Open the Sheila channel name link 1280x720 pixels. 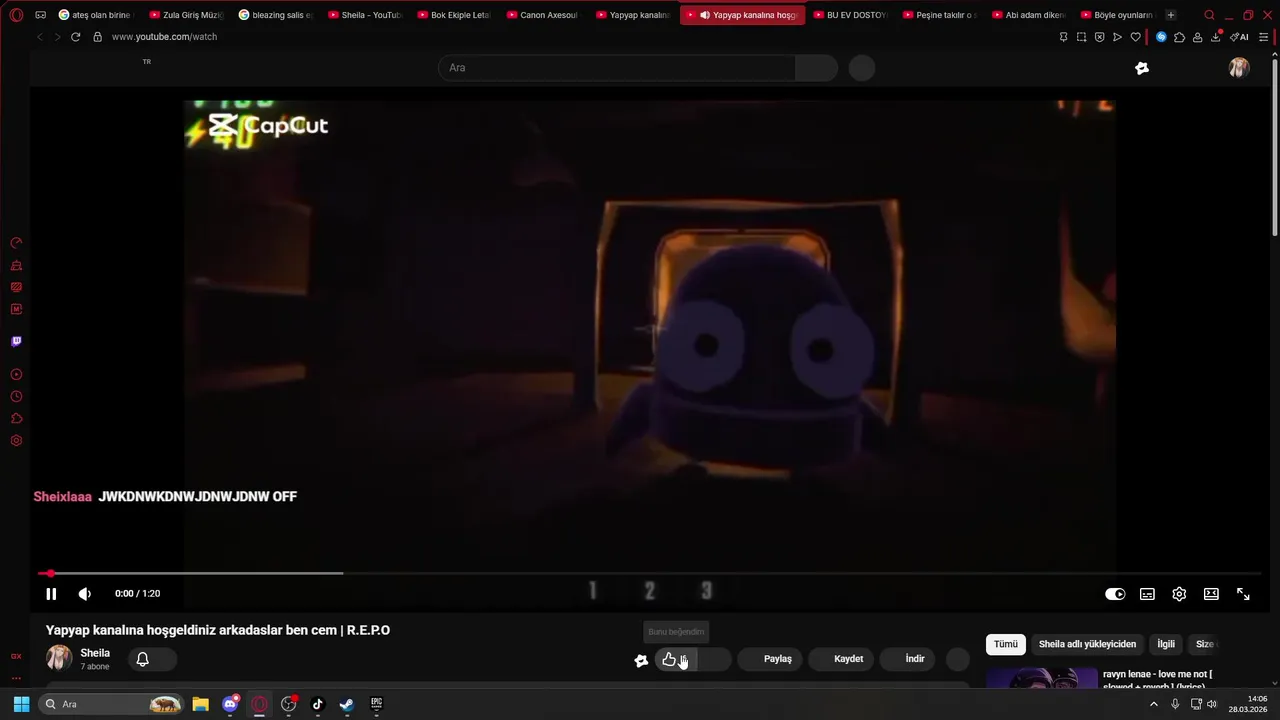(95, 653)
